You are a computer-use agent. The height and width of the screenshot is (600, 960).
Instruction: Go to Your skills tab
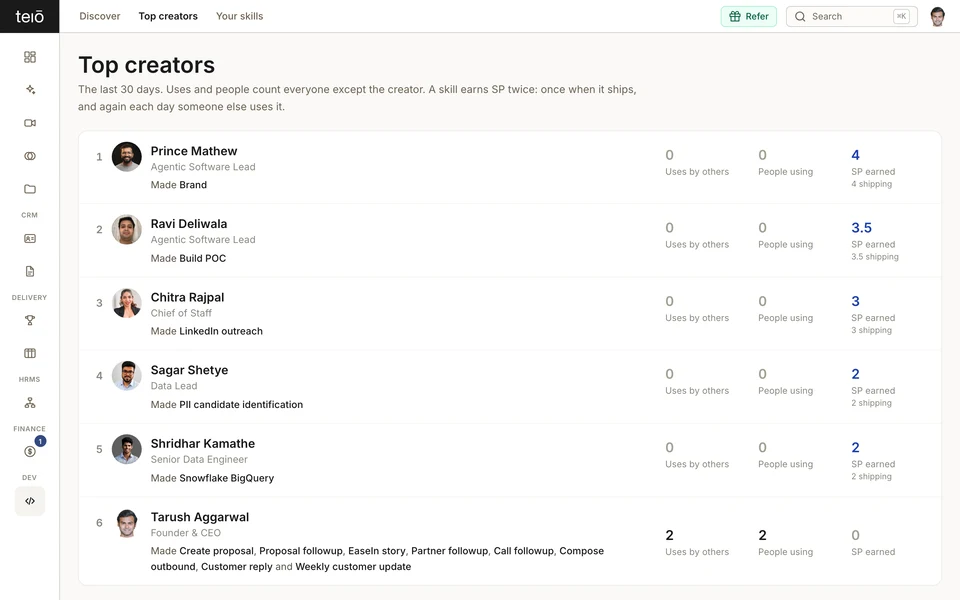(239, 16)
